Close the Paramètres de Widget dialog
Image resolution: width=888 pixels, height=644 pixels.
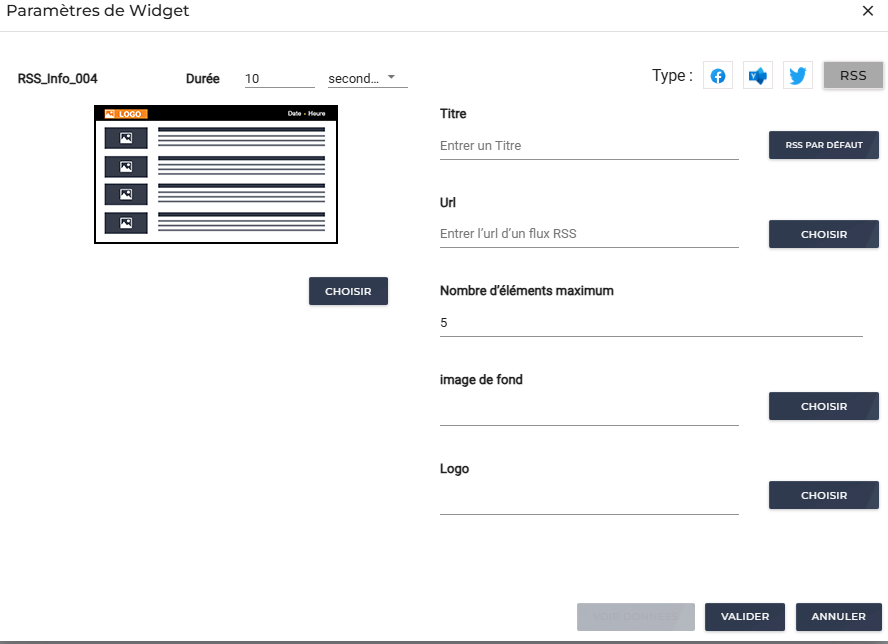tap(867, 11)
